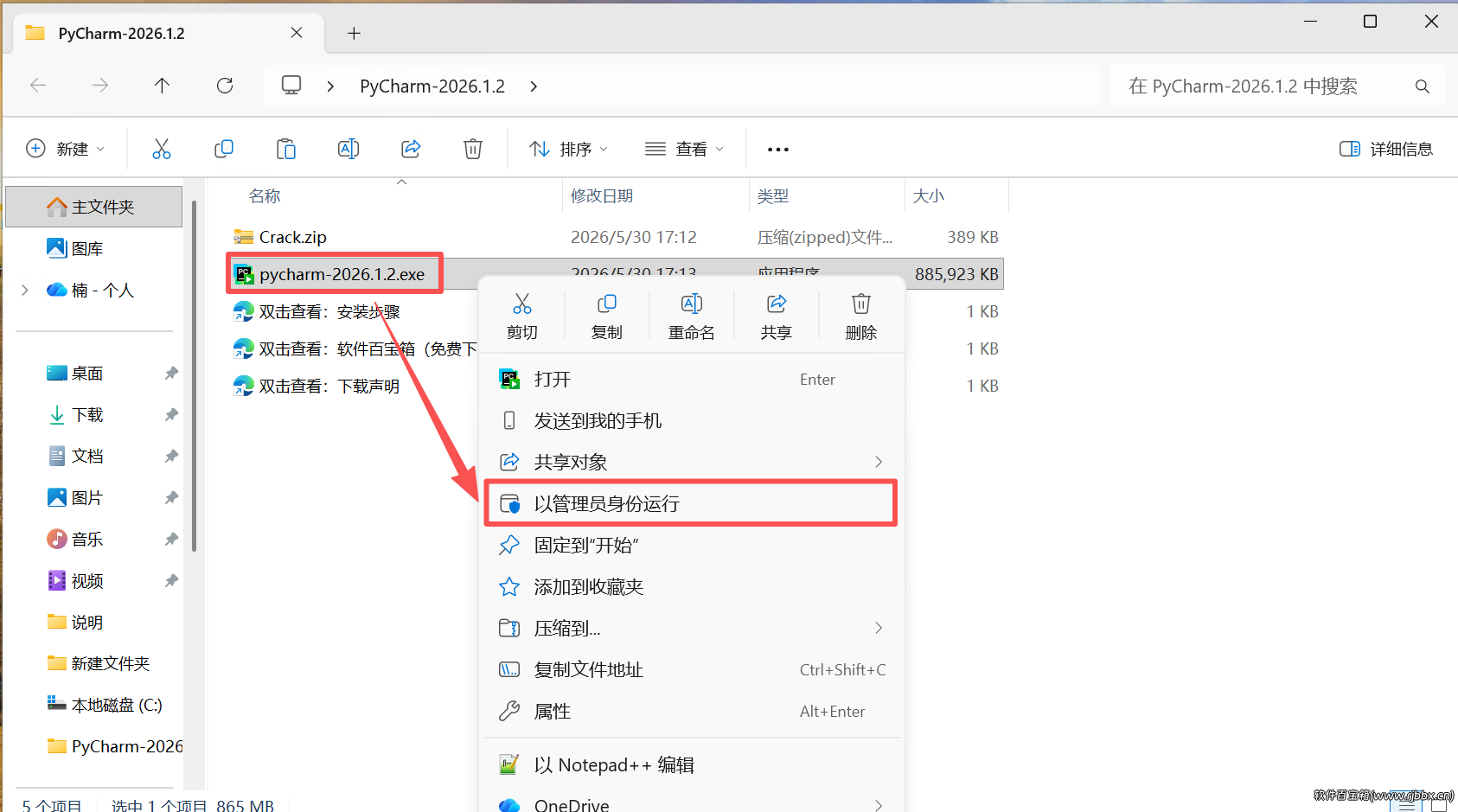Close the PyCharm-2026.1.2 tab
The image size is (1458, 812).
(297, 33)
